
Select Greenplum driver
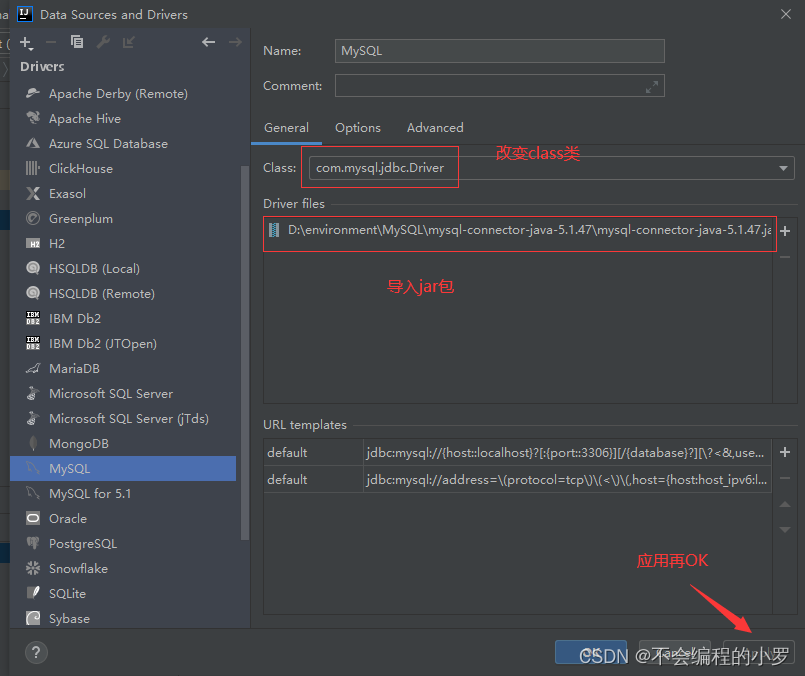(x=123, y=219)
